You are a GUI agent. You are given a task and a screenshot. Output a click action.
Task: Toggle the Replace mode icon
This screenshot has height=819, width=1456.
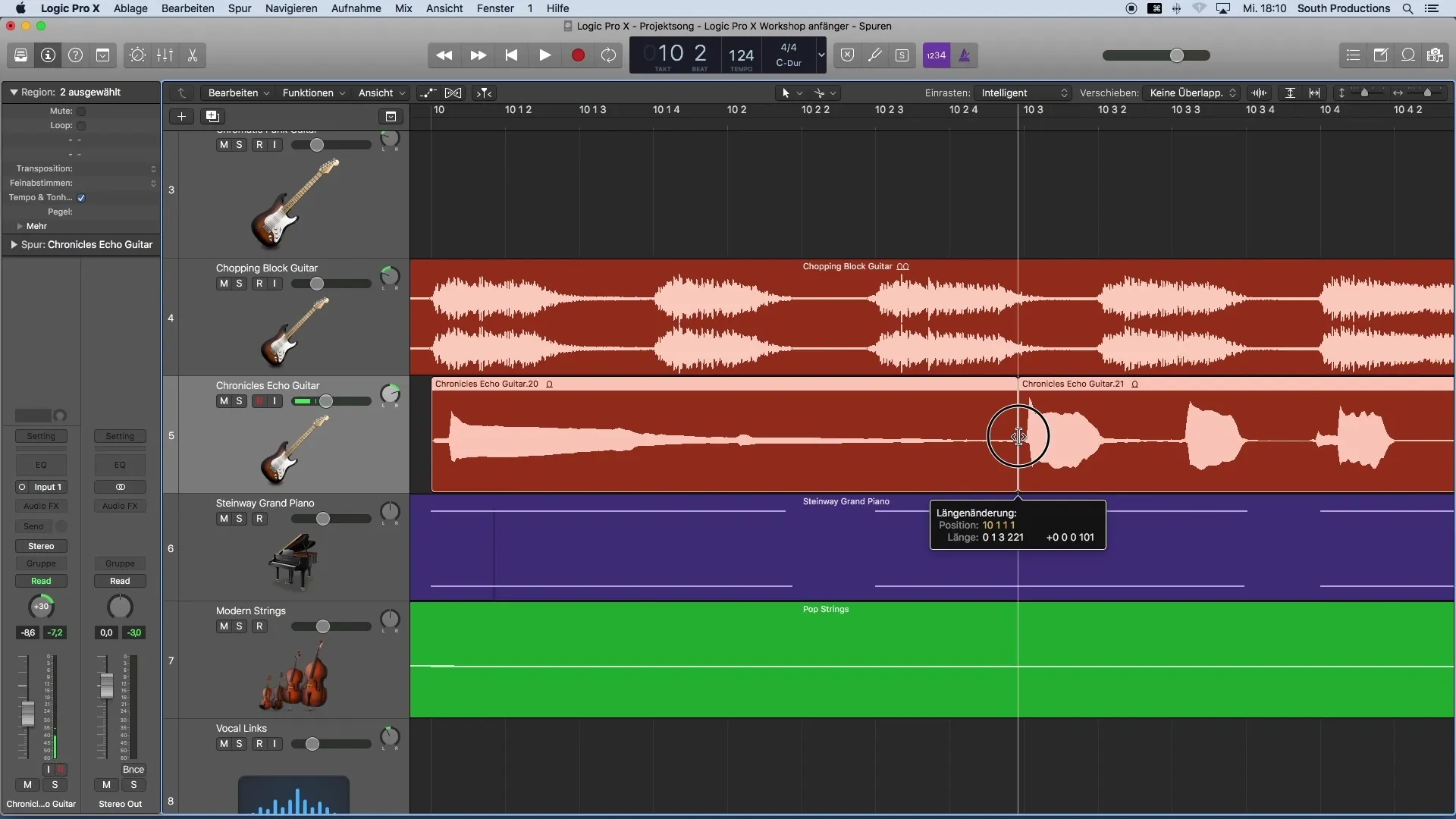click(x=848, y=55)
